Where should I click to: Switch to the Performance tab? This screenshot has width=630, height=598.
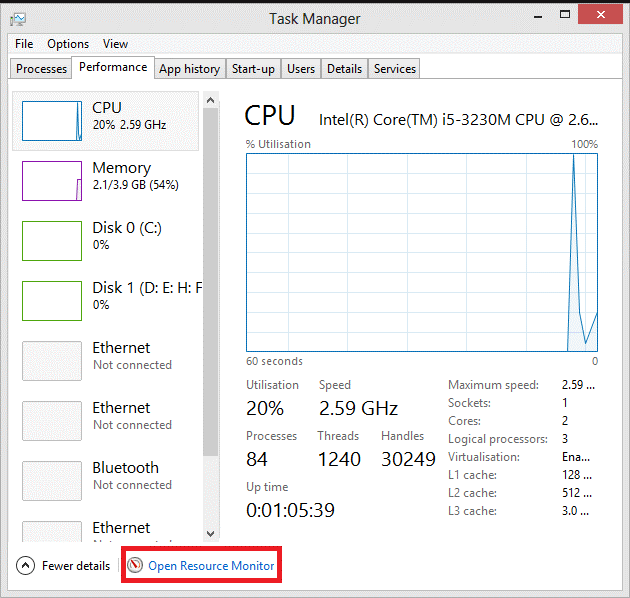pyautogui.click(x=113, y=67)
